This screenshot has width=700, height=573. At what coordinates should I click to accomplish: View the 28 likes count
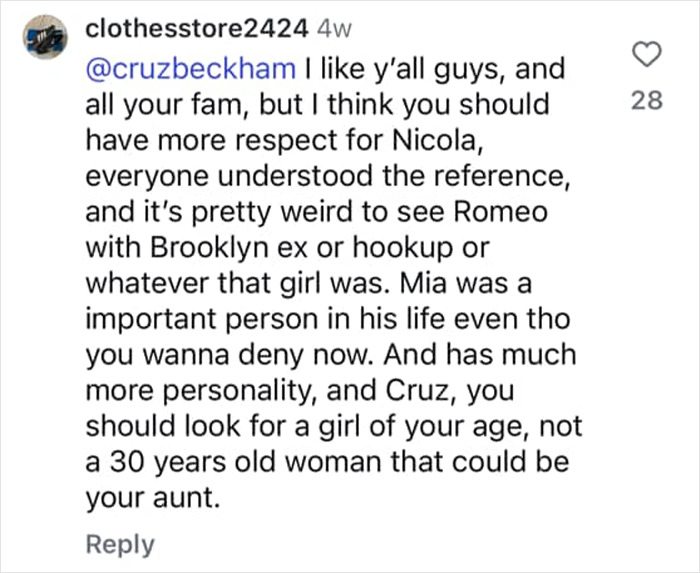tap(648, 101)
